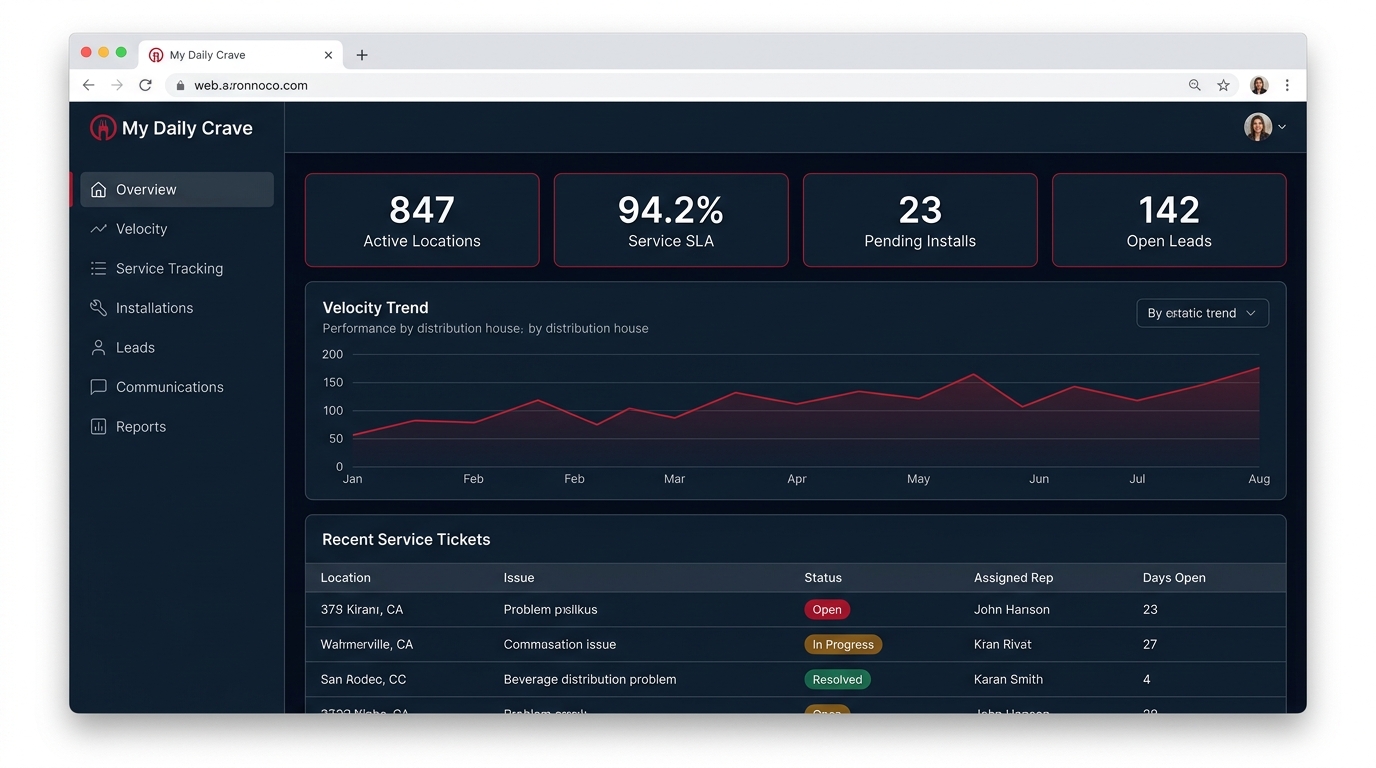Screen dimensions: 1376x768
Task: Click the Recent Service Tickets heading
Action: pos(406,540)
